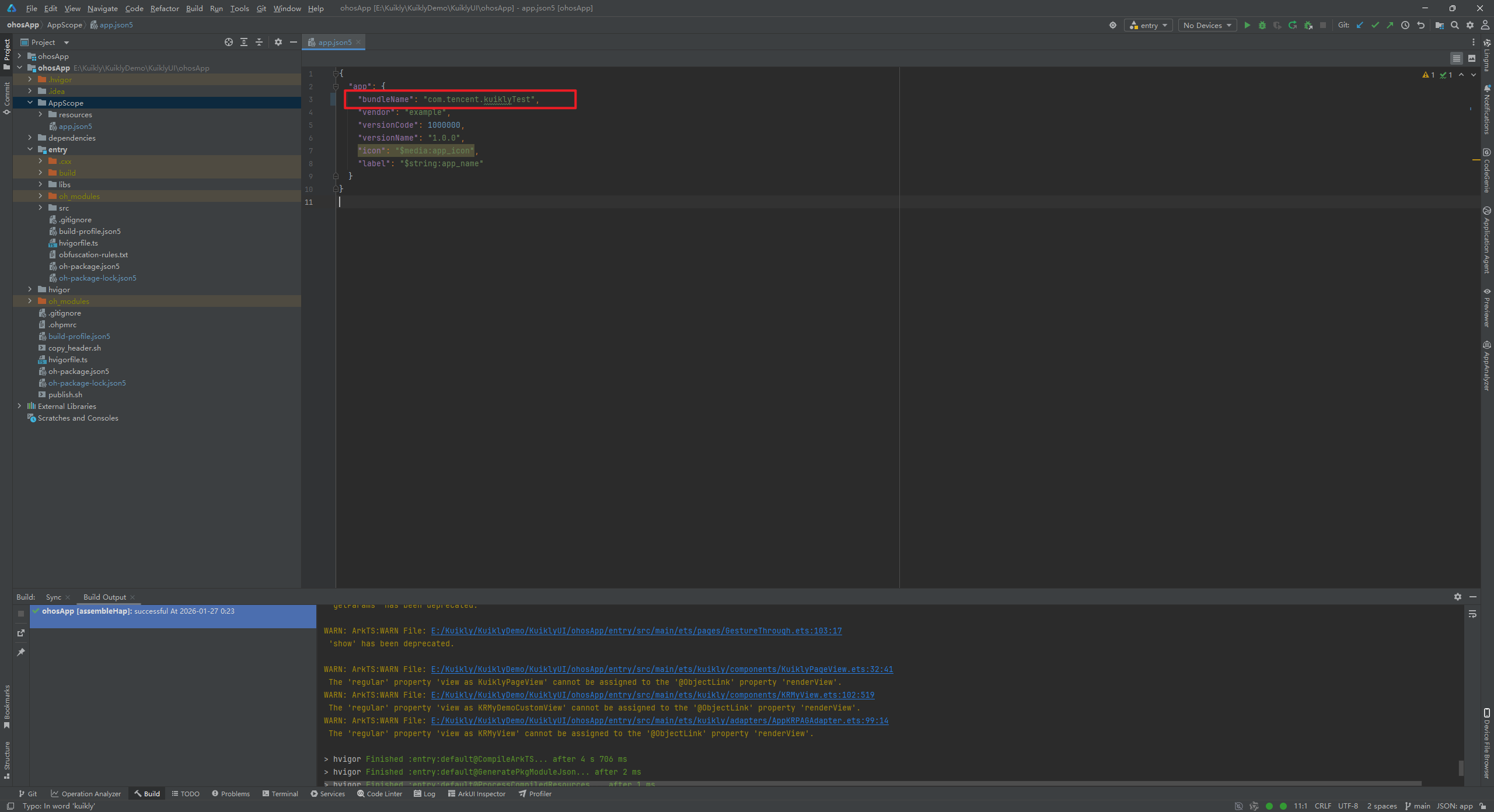Image resolution: width=1494 pixels, height=812 pixels.
Task: Switch to the Sync build tab
Action: tap(53, 597)
